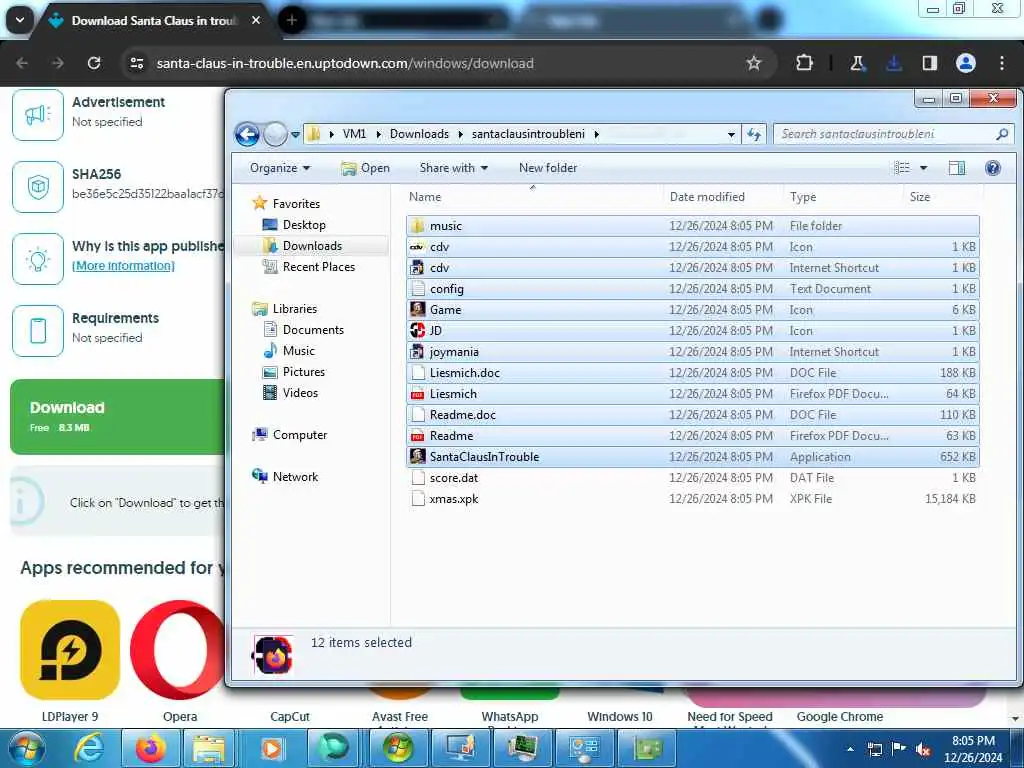Select Libraries in the navigation pane
Image resolution: width=1024 pixels, height=768 pixels.
pyautogui.click(x=295, y=309)
